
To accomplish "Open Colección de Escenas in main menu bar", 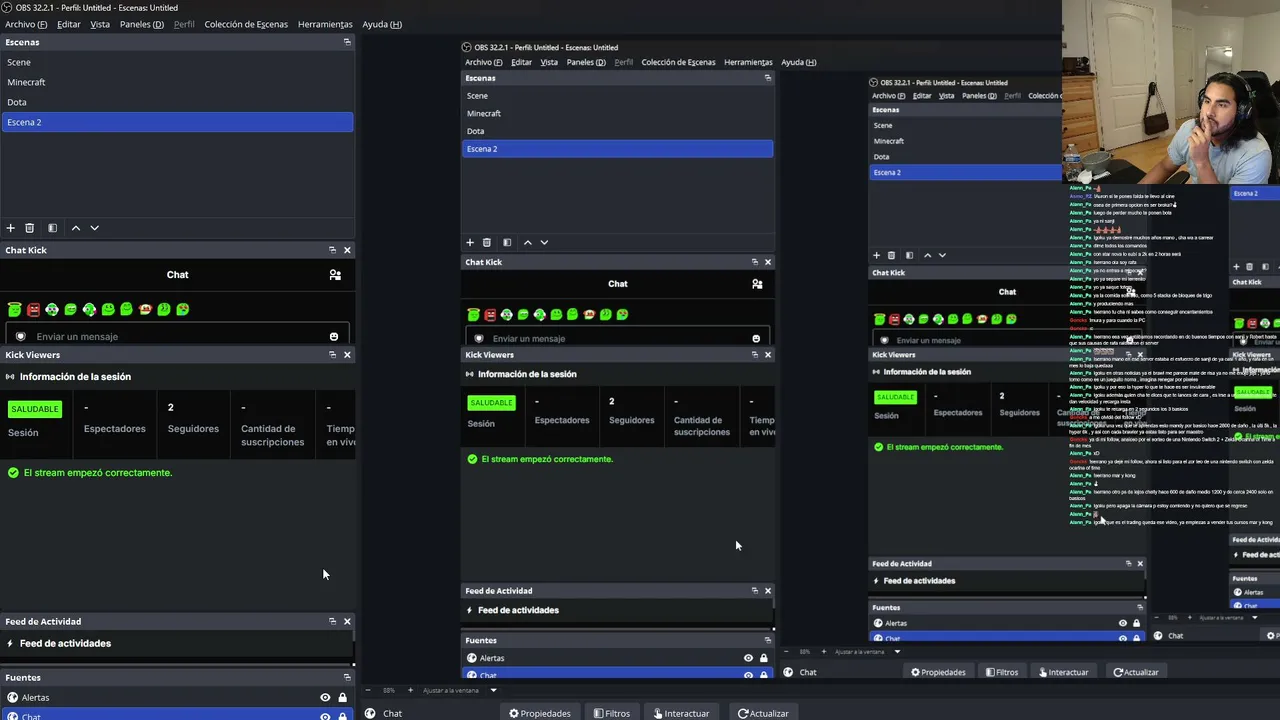I will [x=246, y=24].
